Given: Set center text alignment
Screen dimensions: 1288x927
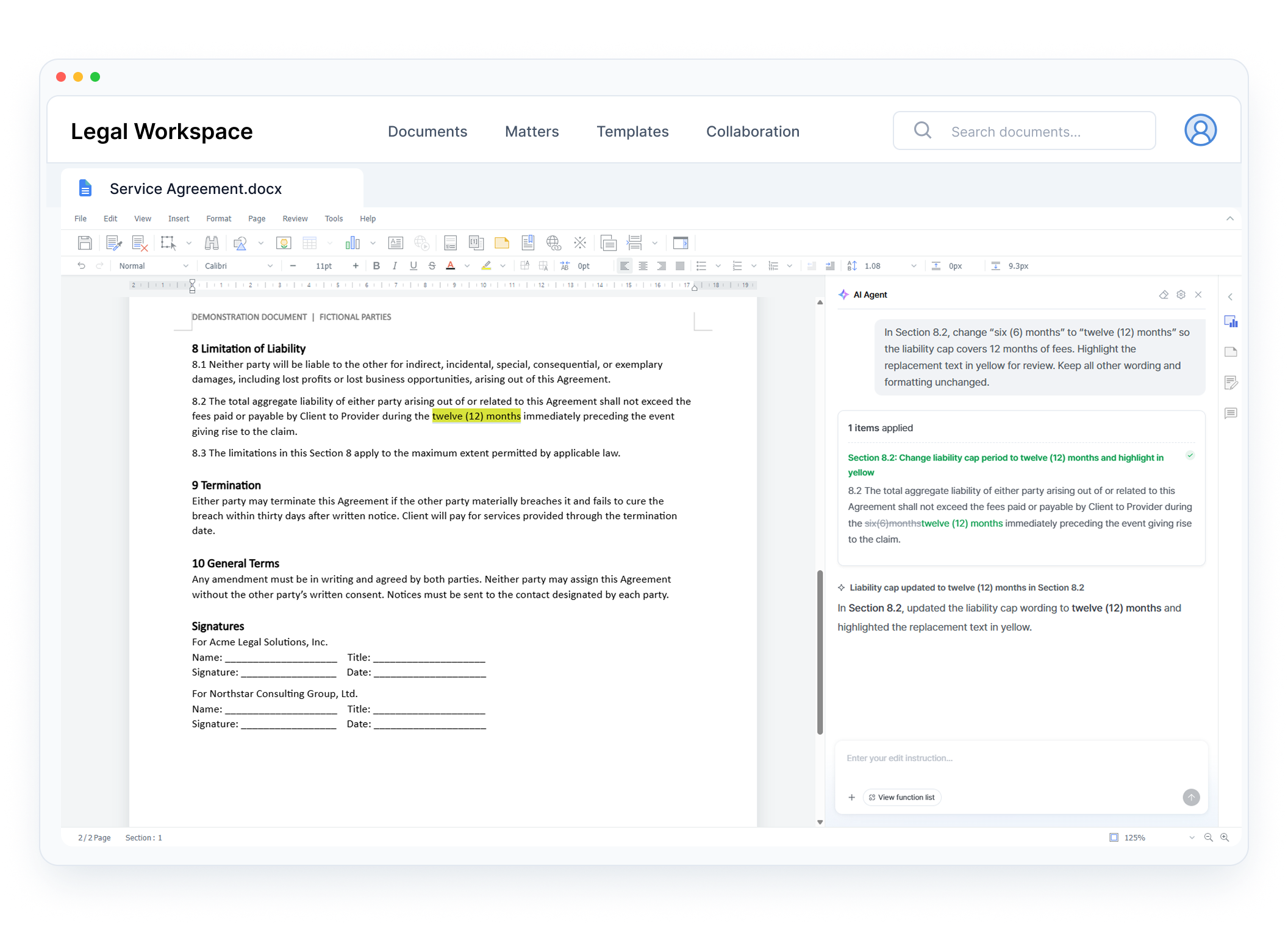Looking at the screenshot, I should pos(643,266).
